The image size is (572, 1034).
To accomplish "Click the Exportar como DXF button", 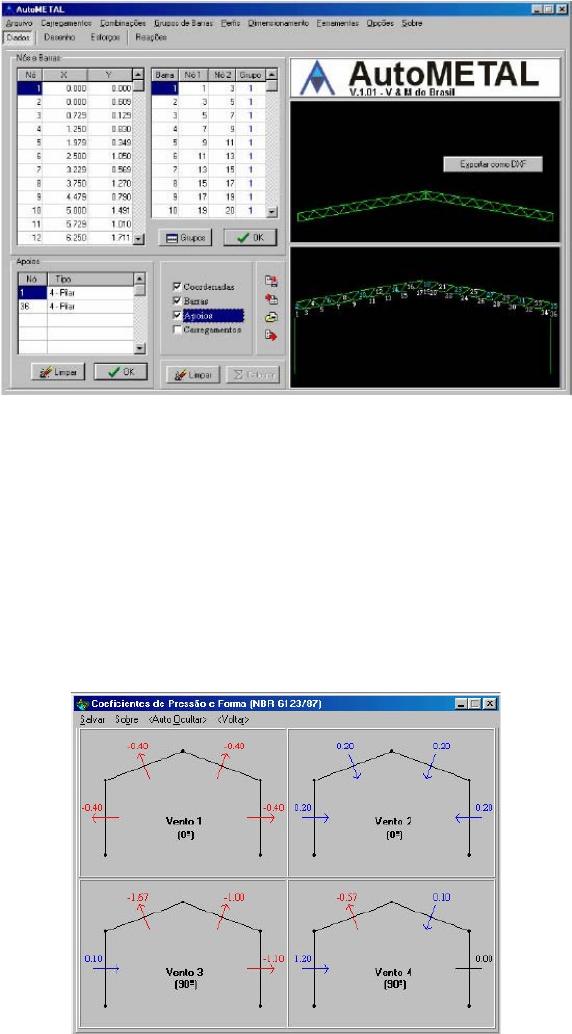I will [x=495, y=165].
